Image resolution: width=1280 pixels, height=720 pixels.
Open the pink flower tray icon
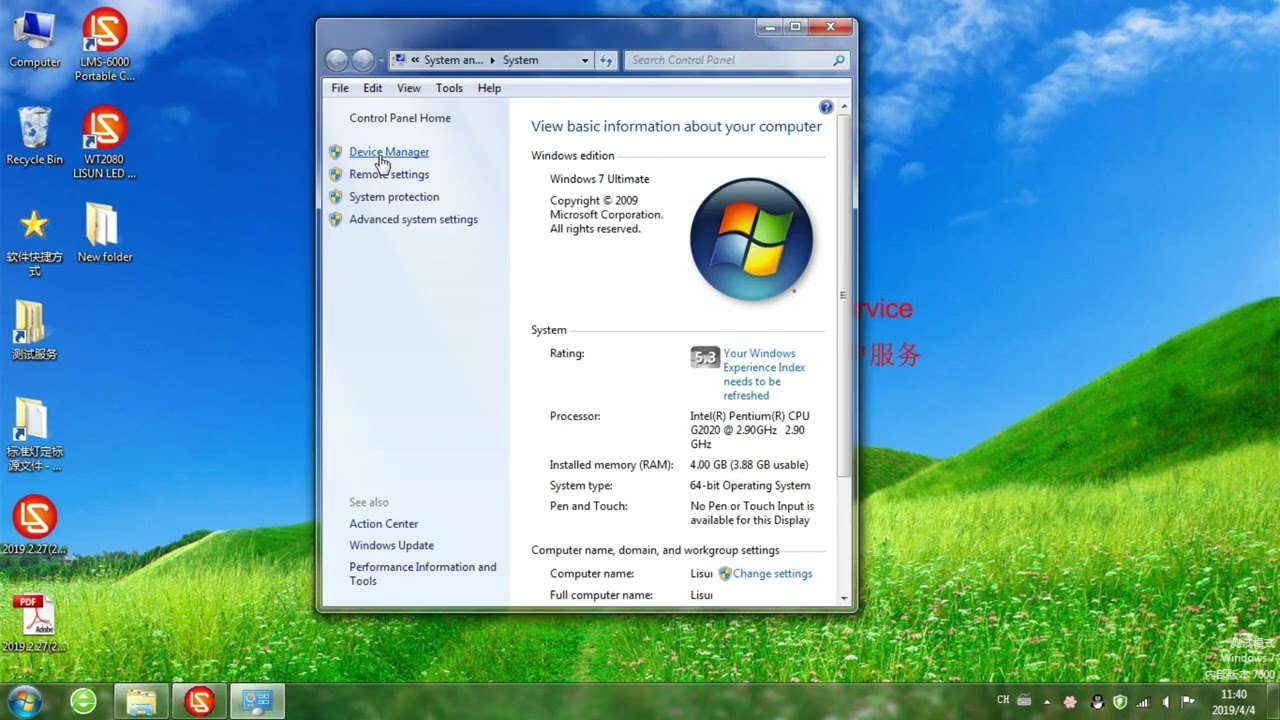click(1070, 701)
